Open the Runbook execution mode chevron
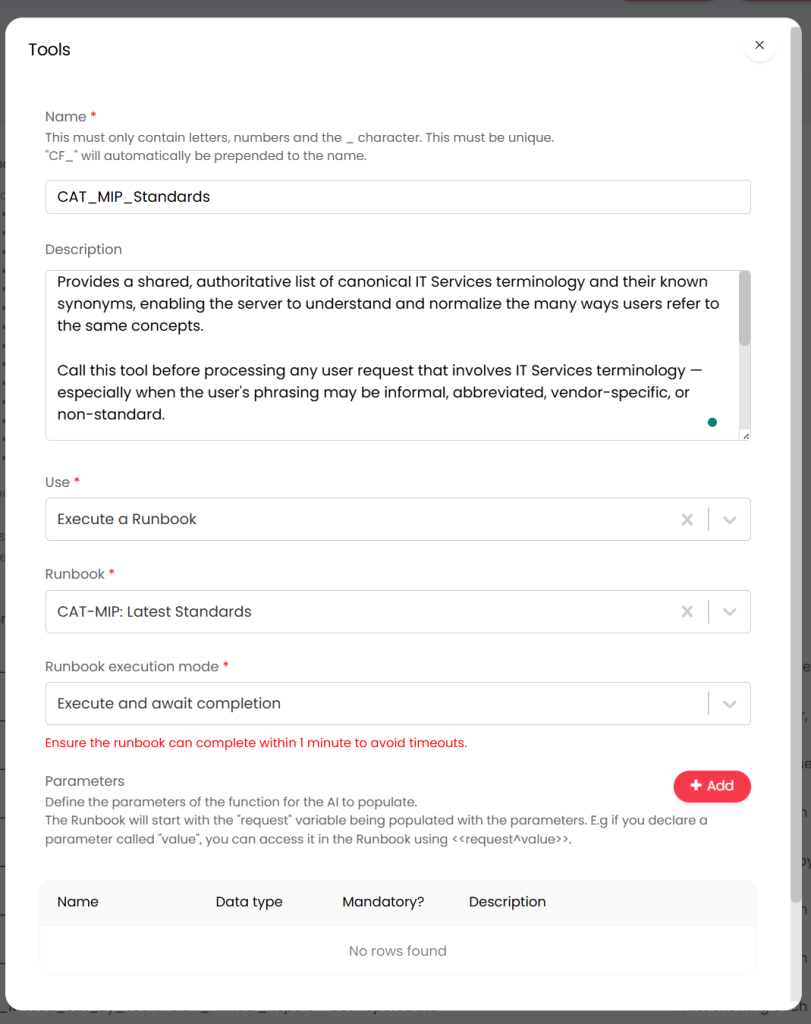 730,704
